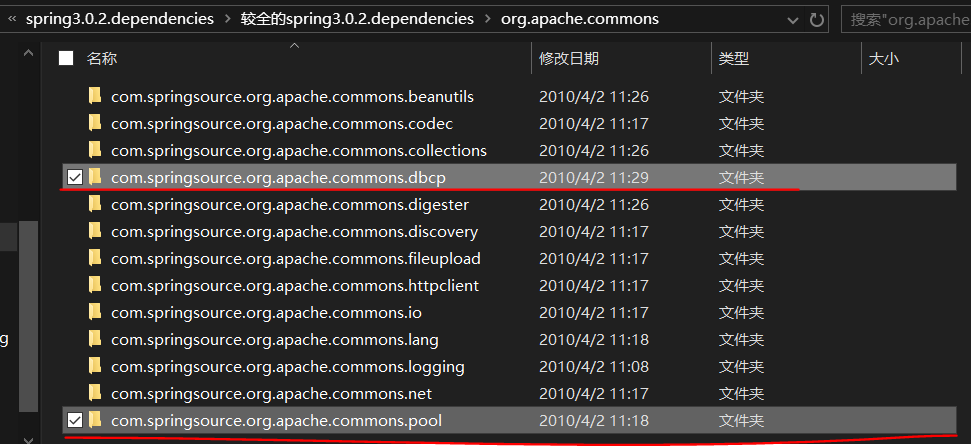Go to the spring3.0.2.dependencies breadcrumb folder
This screenshot has width=971, height=446.
[120, 19]
